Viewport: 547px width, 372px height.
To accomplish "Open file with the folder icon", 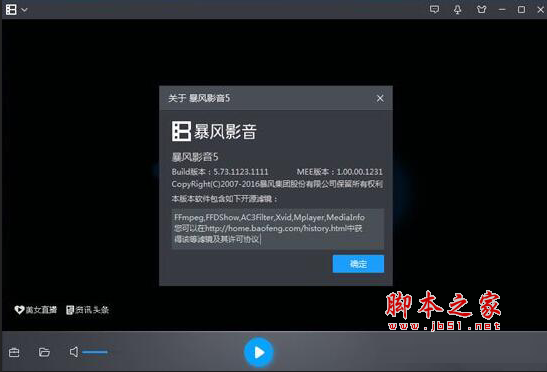I will tap(44, 352).
